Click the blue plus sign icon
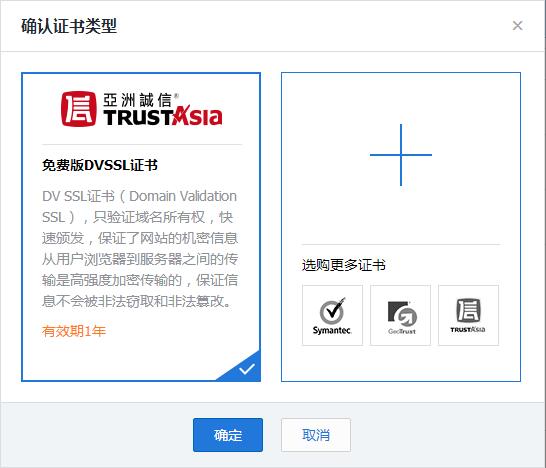The width and height of the screenshot is (546, 468). pyautogui.click(x=401, y=155)
